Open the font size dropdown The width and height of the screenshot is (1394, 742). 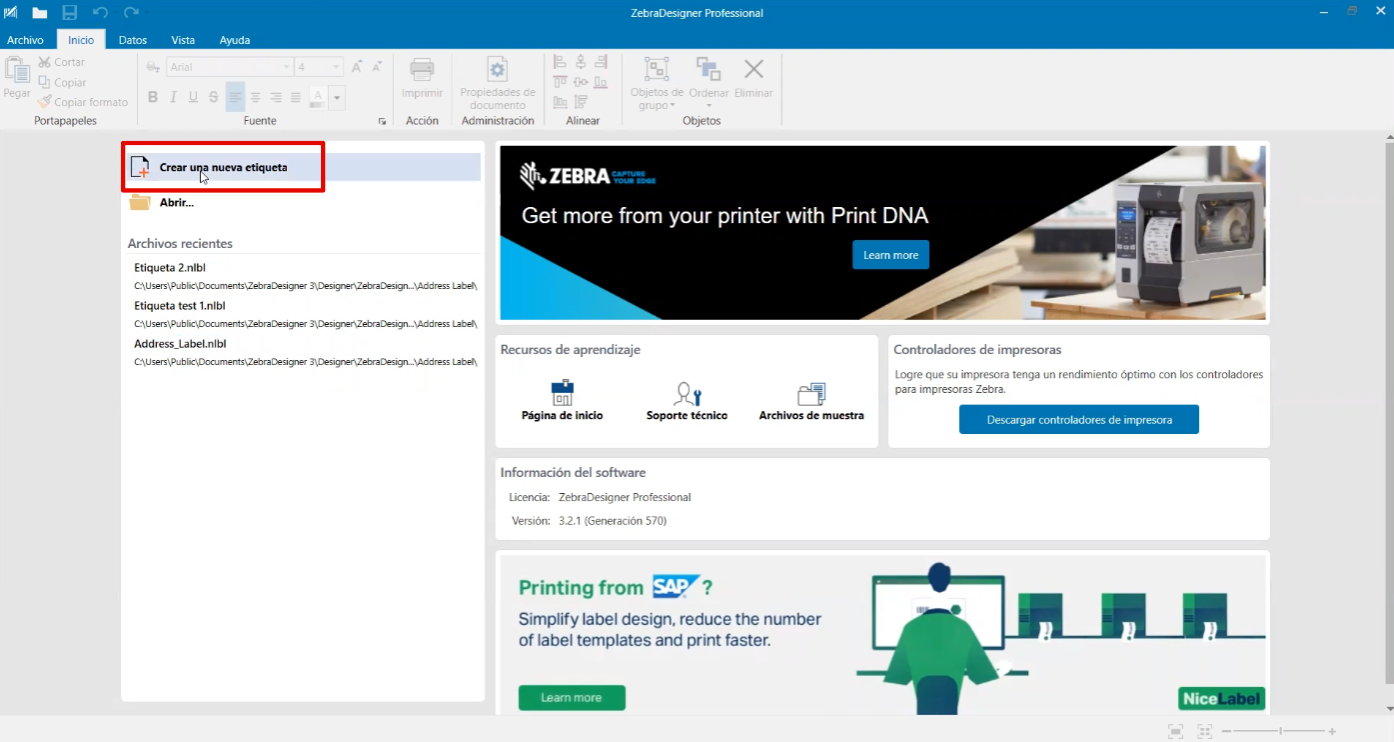tap(336, 67)
